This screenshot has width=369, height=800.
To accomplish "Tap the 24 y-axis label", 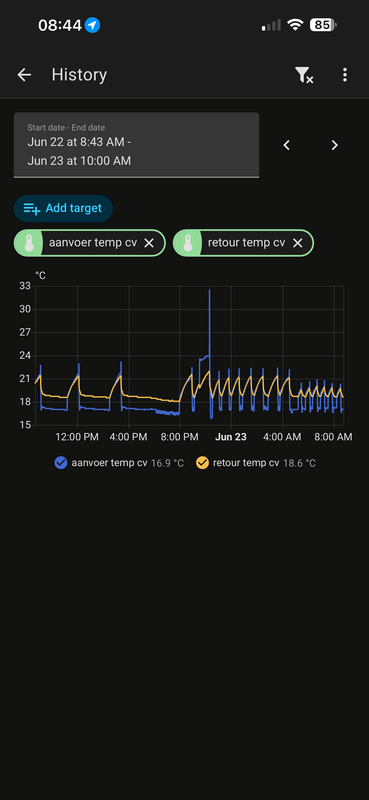I will coord(25,356).
